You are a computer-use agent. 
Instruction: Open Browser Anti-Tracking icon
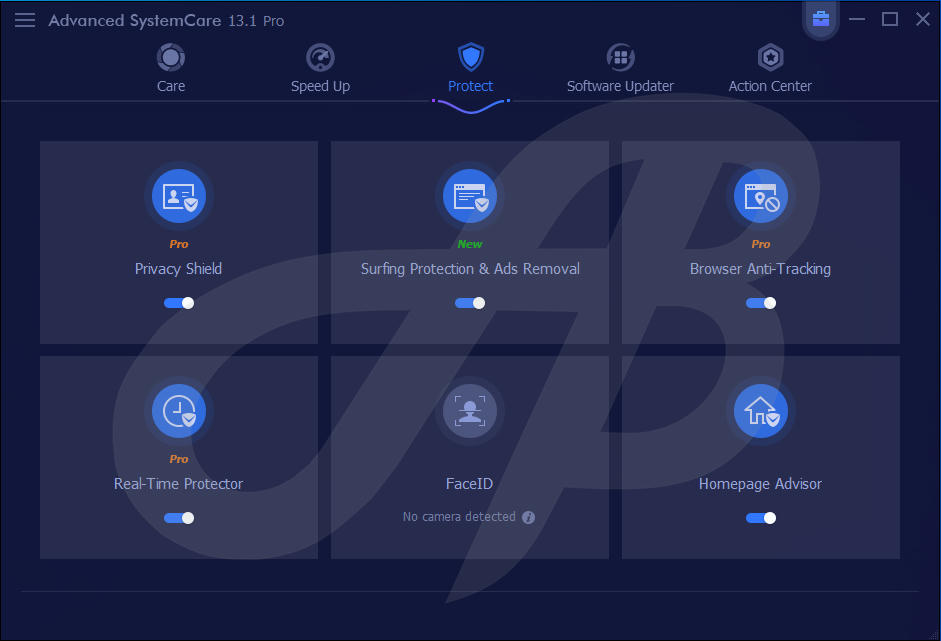point(761,196)
